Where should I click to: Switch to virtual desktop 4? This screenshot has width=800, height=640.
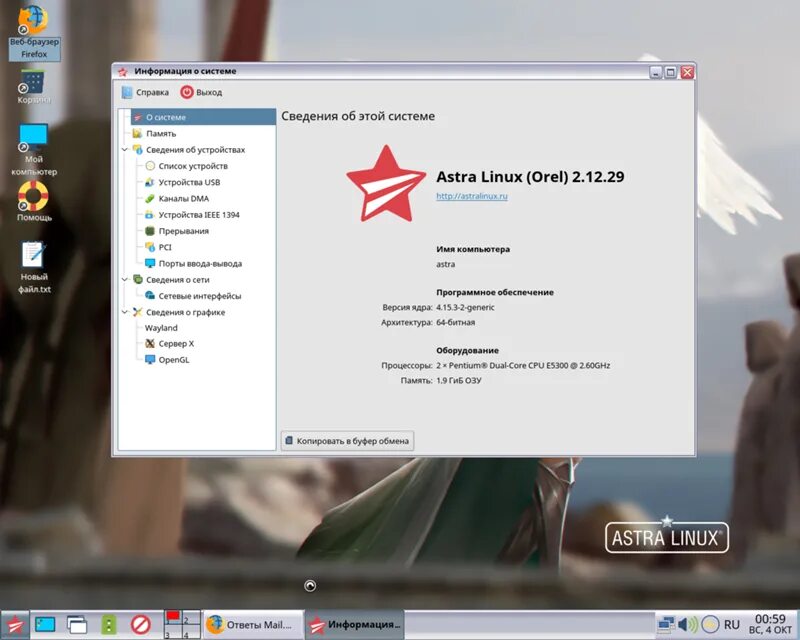click(x=191, y=632)
